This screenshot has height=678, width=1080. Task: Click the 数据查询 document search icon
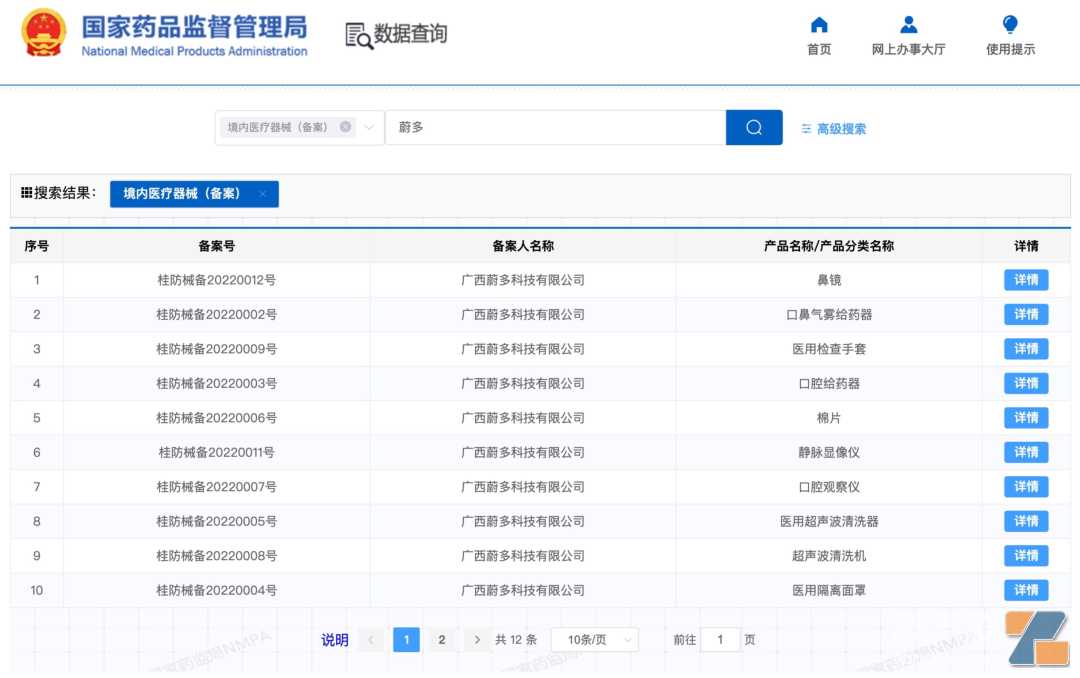[359, 35]
